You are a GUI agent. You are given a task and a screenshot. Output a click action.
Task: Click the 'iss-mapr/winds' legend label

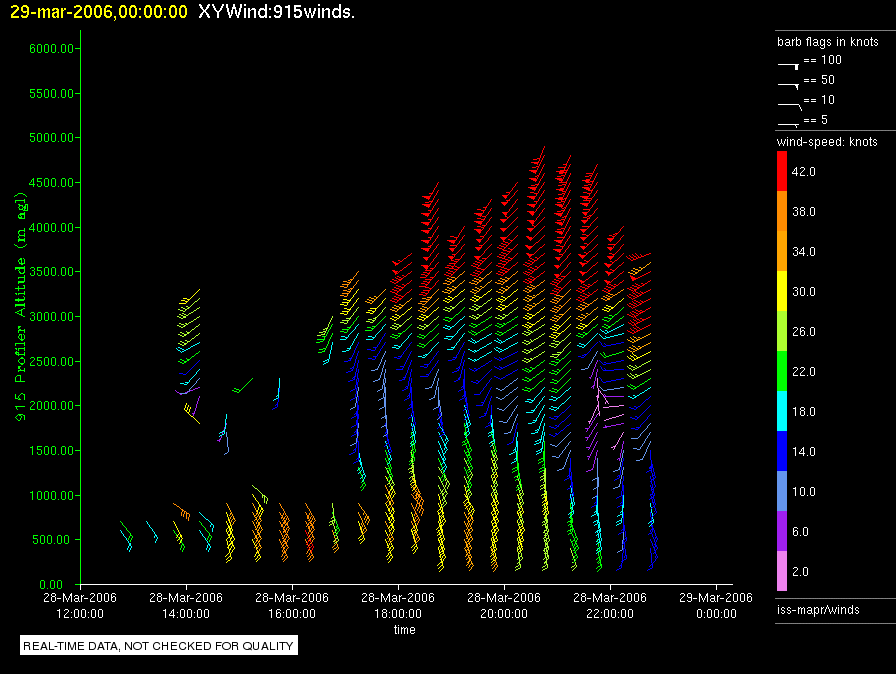pos(818,609)
